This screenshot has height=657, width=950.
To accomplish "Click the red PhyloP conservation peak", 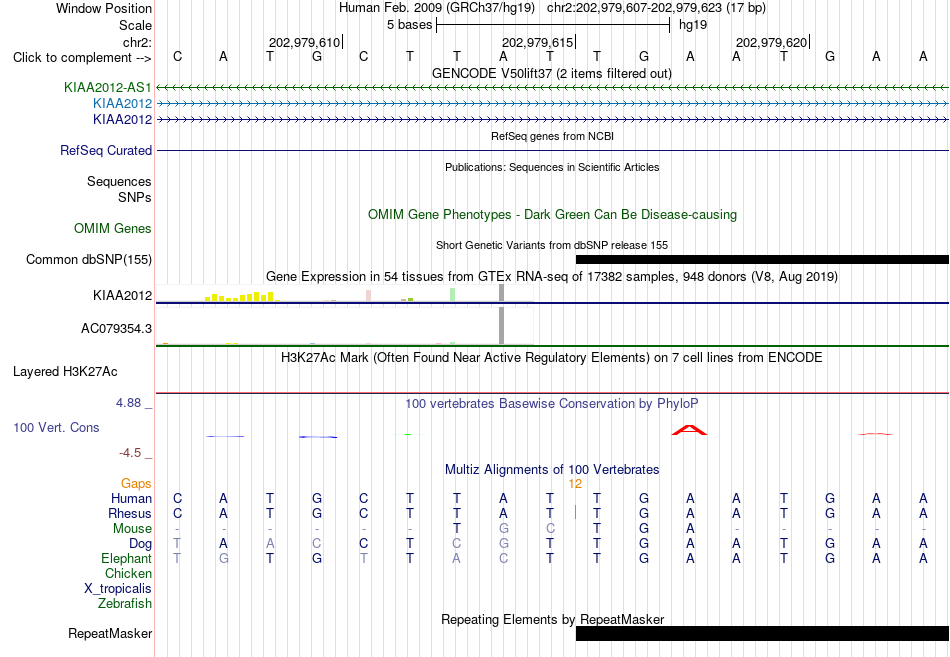I will coord(689,430).
